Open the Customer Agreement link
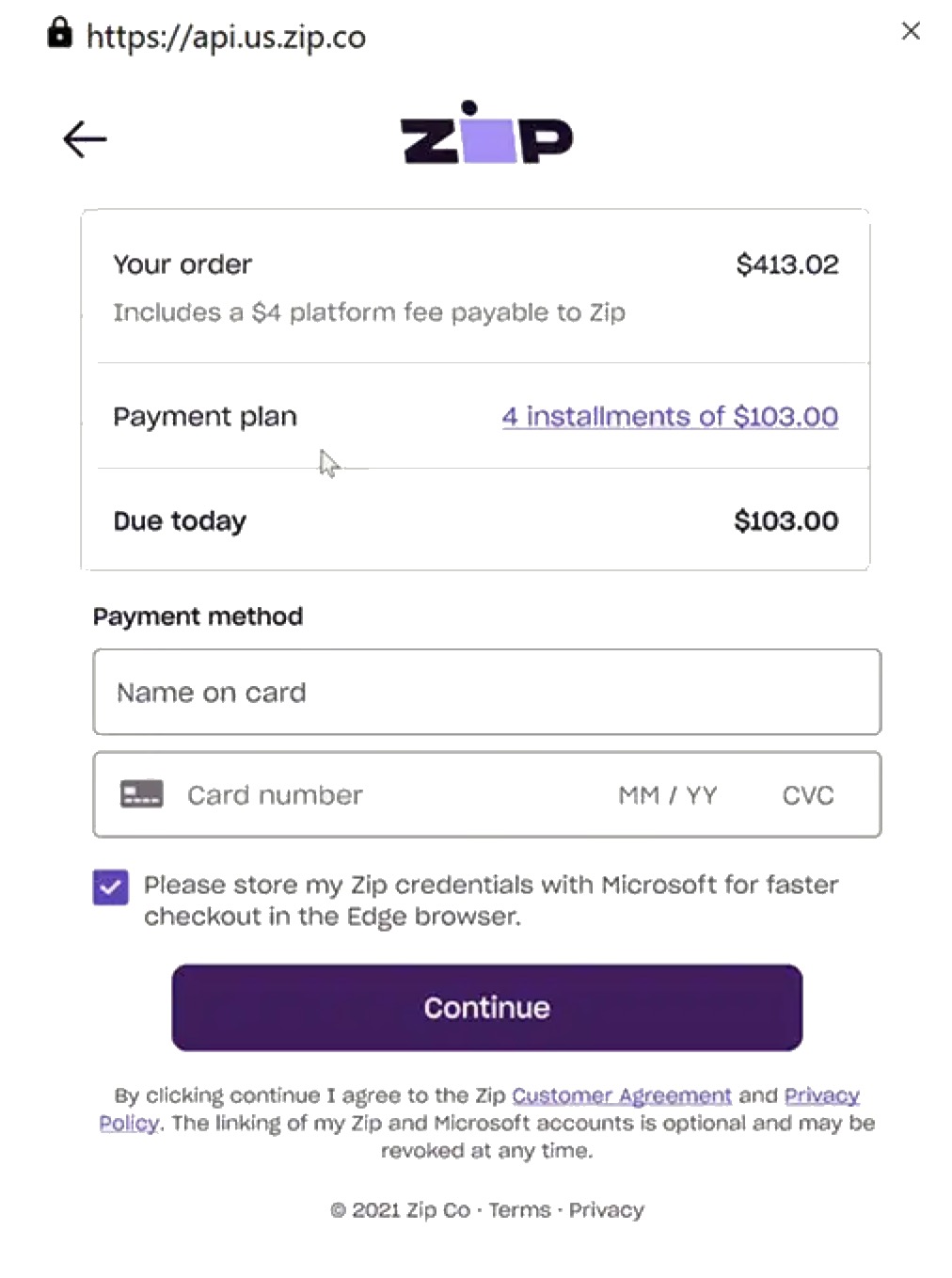This screenshot has width=952, height=1278. click(x=622, y=1095)
